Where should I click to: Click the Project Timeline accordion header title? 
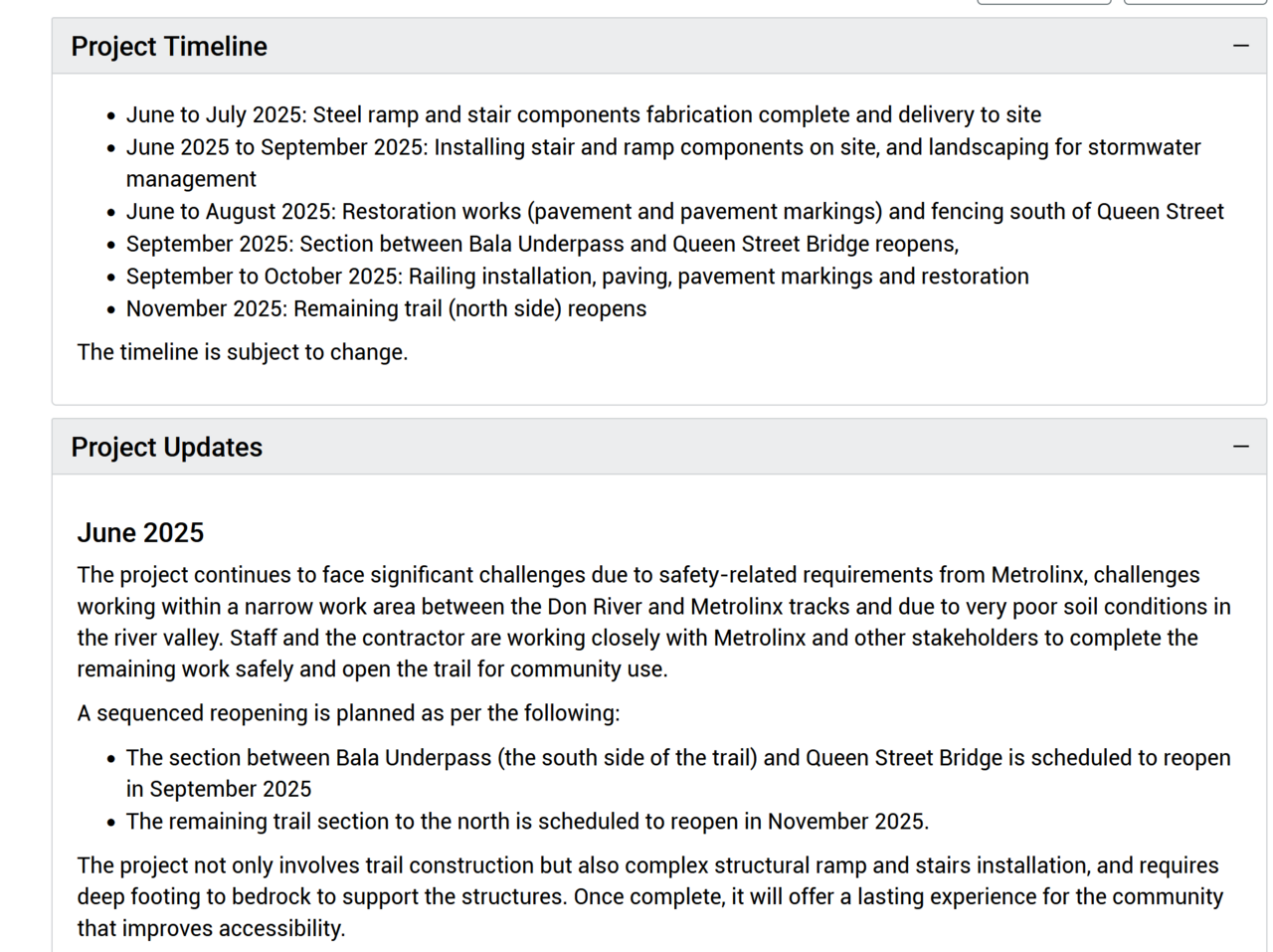click(169, 47)
